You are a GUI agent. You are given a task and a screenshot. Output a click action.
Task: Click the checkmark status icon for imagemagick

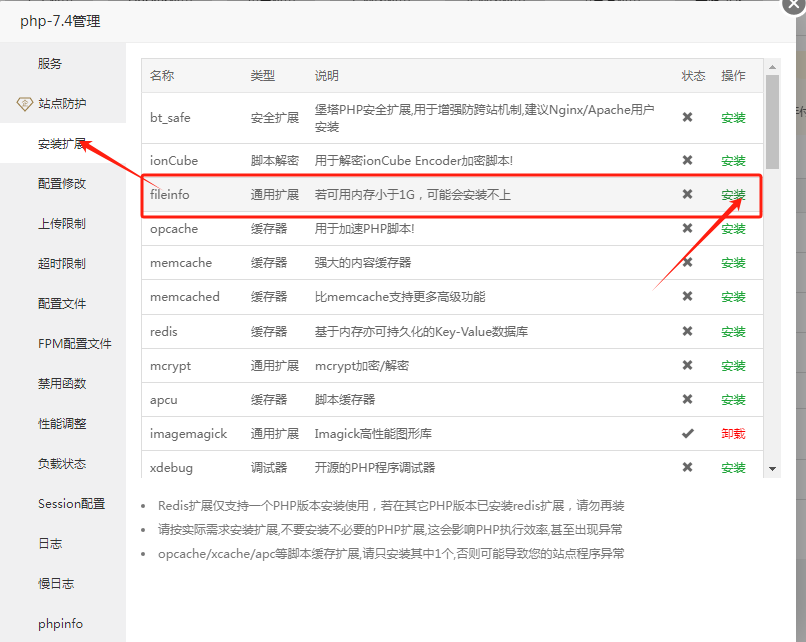pos(687,433)
